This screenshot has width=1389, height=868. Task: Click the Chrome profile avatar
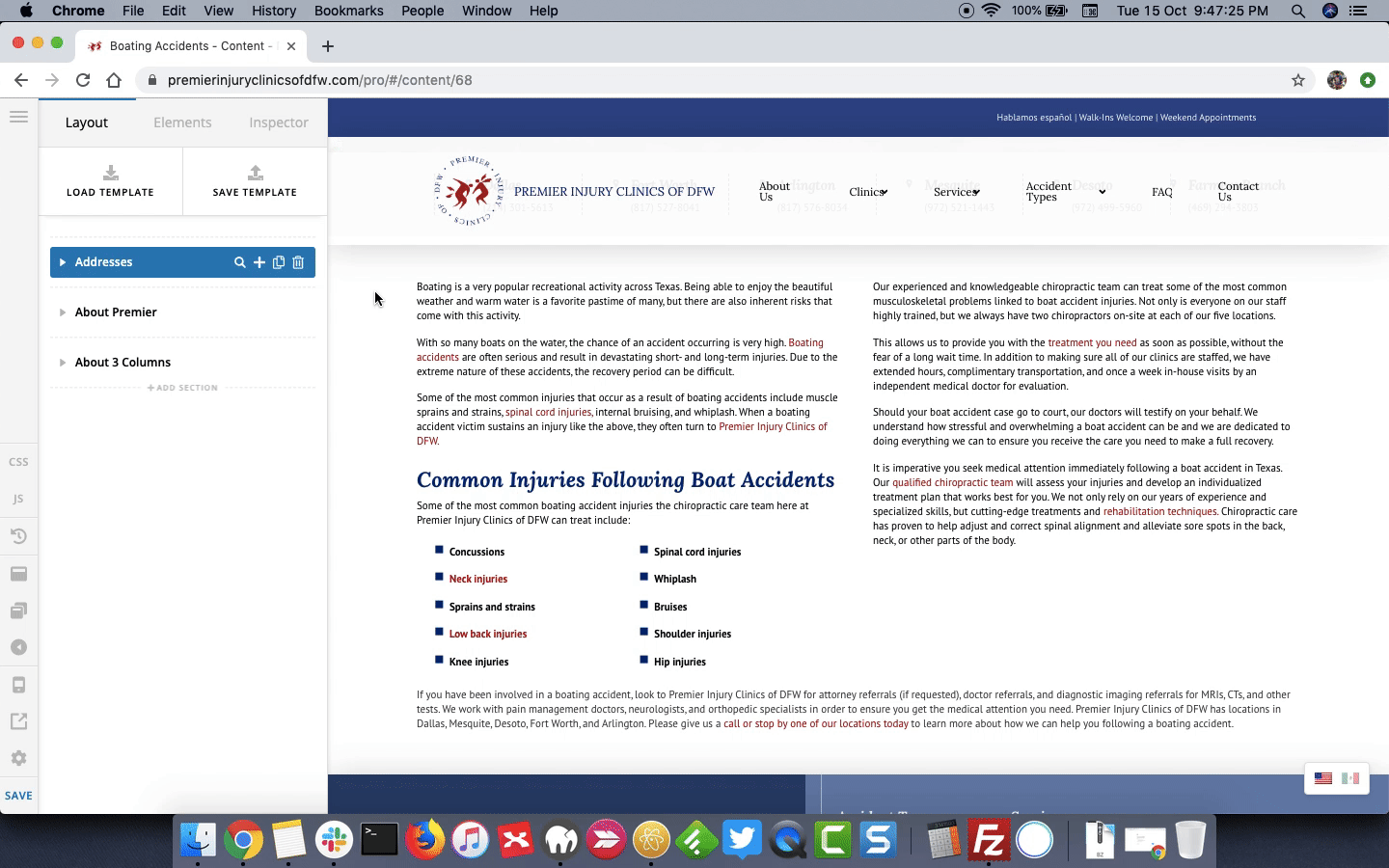(x=1337, y=80)
